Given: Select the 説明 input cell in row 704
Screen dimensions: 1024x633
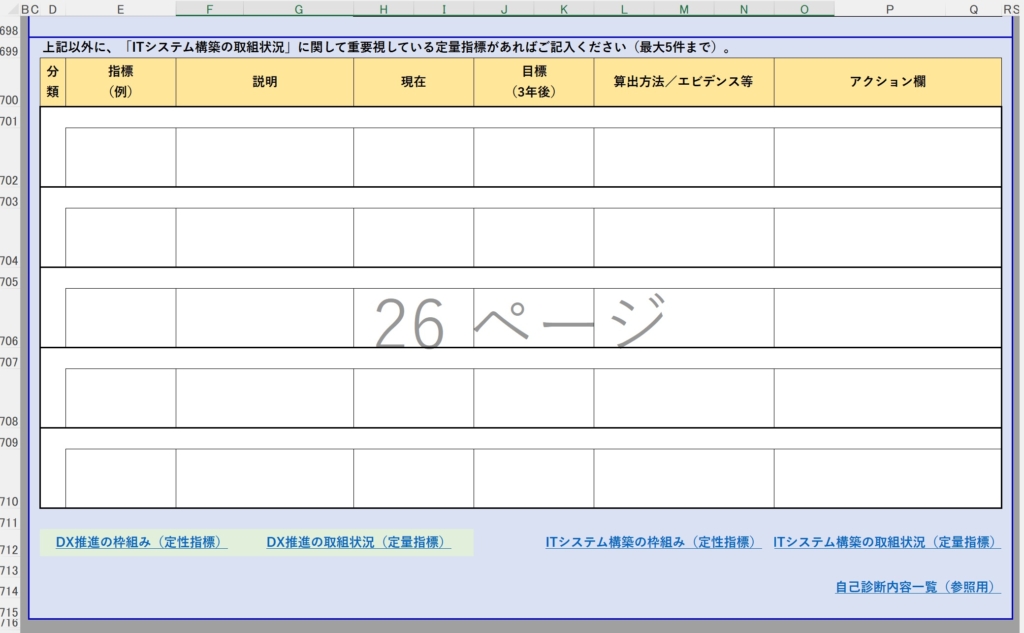Looking at the screenshot, I should pos(264,238).
